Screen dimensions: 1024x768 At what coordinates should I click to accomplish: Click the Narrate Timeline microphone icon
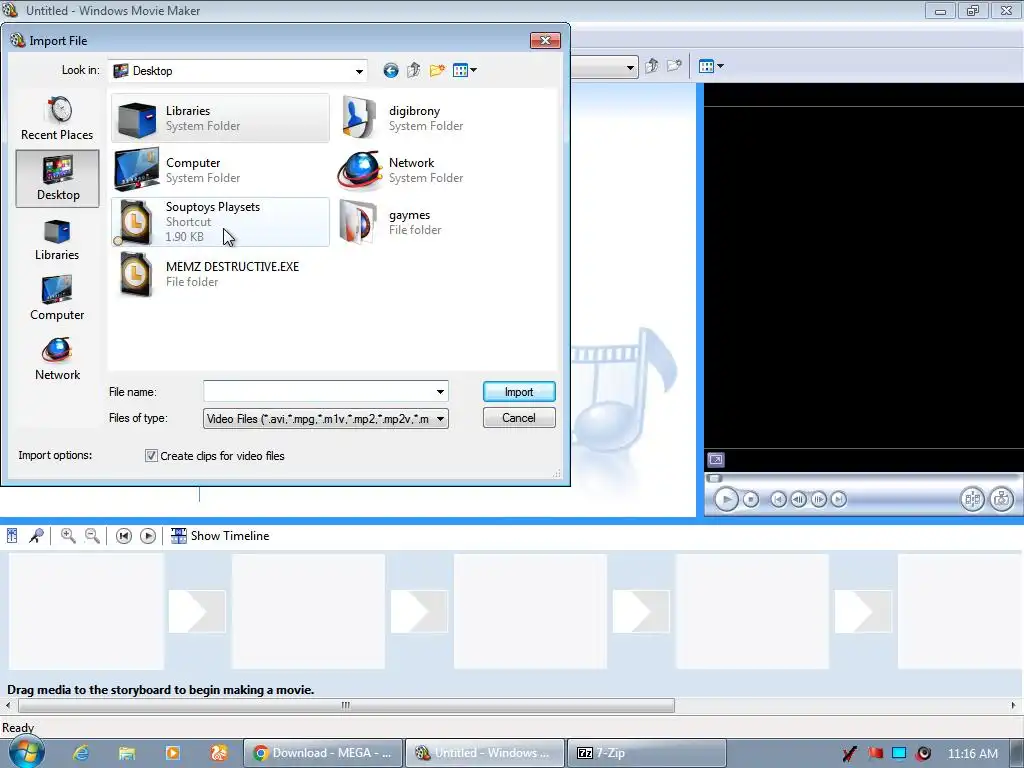click(x=37, y=536)
